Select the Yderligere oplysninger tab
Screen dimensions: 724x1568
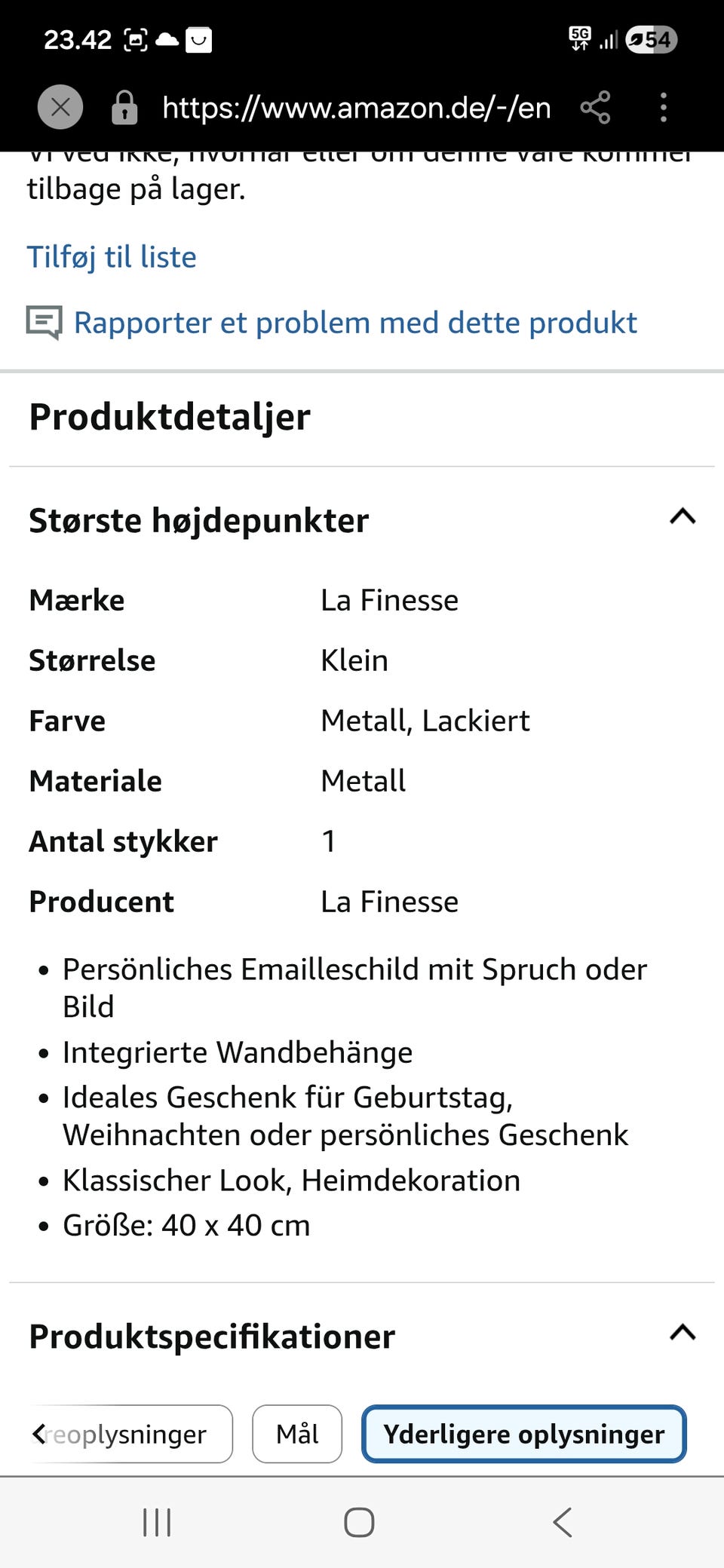pos(523,1434)
